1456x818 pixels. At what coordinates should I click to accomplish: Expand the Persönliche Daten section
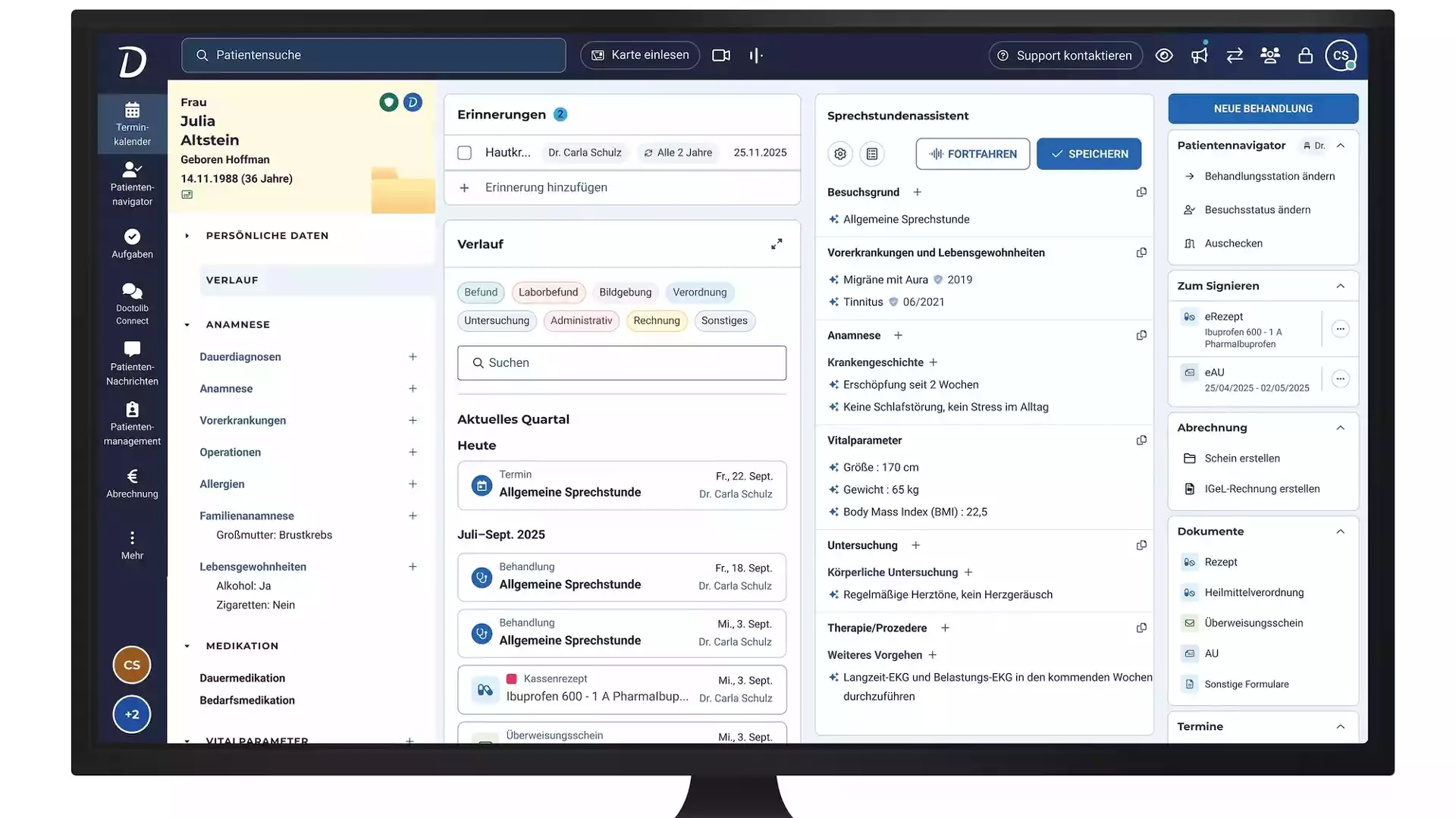coord(187,236)
